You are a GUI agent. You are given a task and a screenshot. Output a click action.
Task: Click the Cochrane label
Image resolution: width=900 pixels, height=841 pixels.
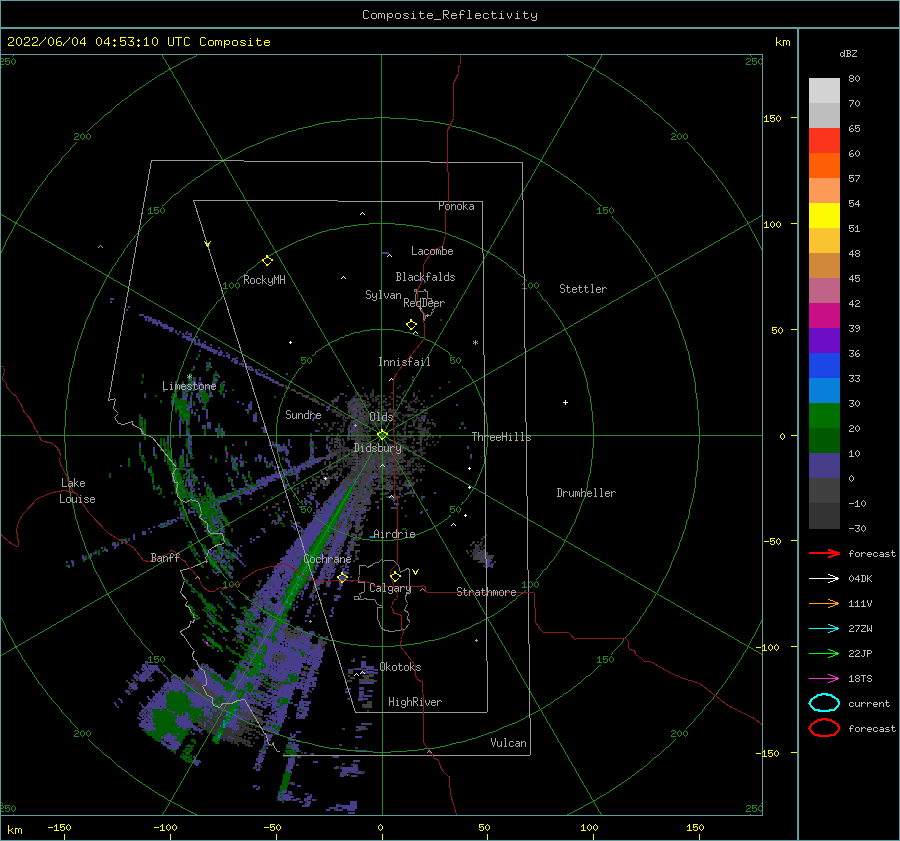click(x=327, y=559)
